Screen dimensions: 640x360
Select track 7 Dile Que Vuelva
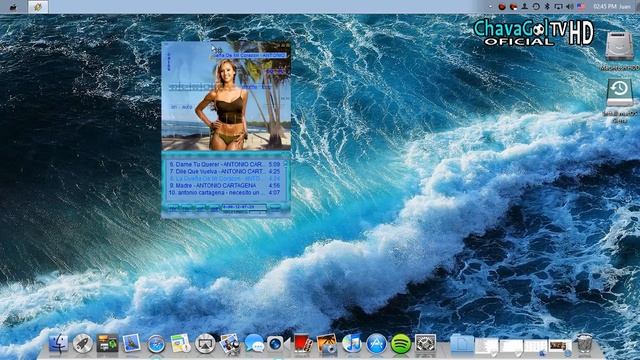pos(224,171)
